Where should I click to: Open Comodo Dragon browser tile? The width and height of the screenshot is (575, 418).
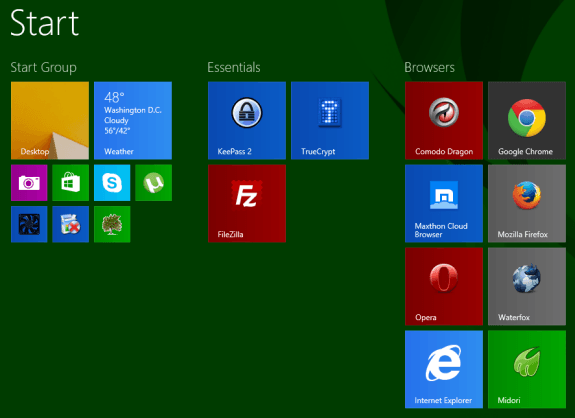[444, 121]
